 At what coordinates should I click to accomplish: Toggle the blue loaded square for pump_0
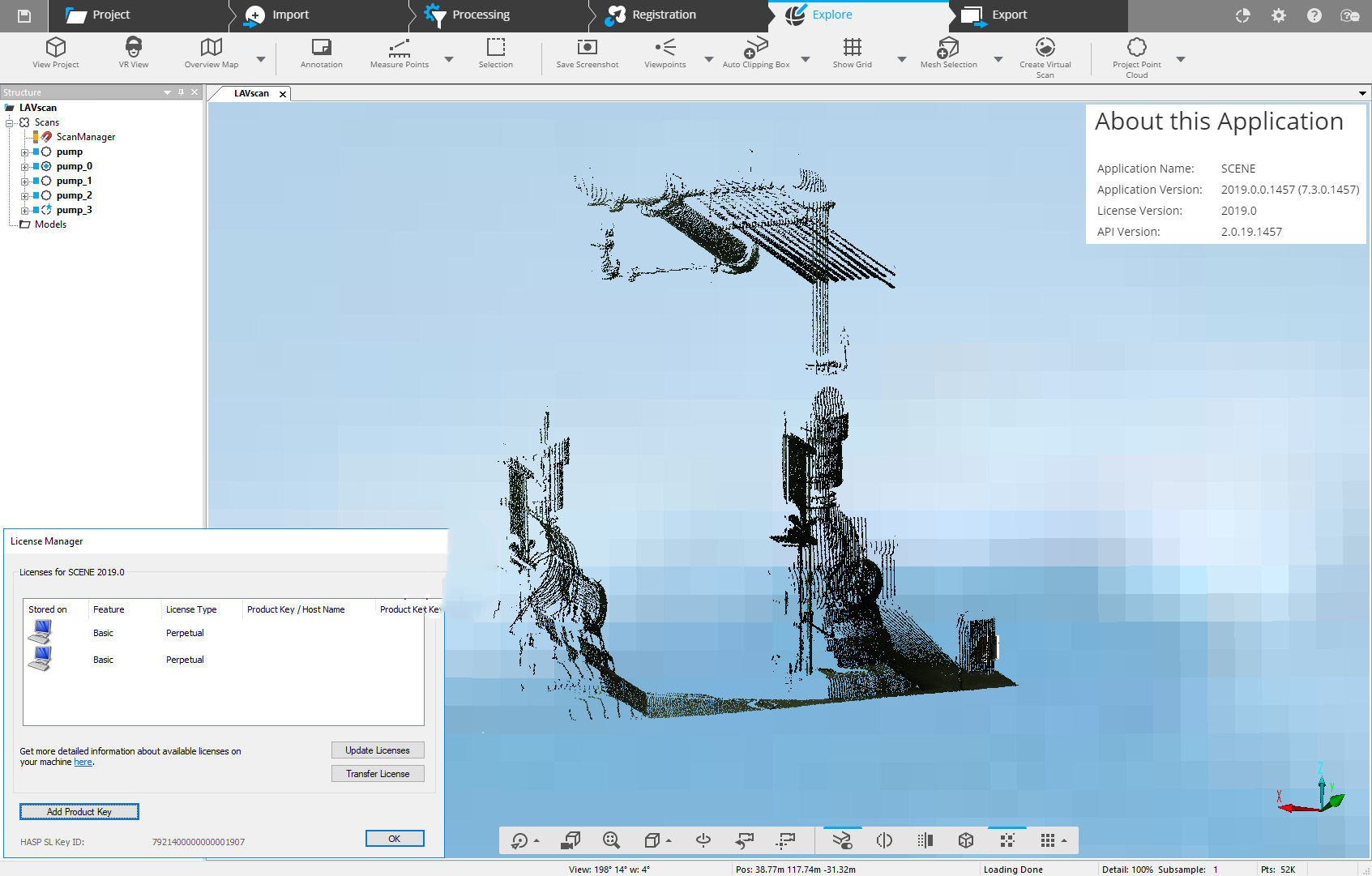point(36,166)
